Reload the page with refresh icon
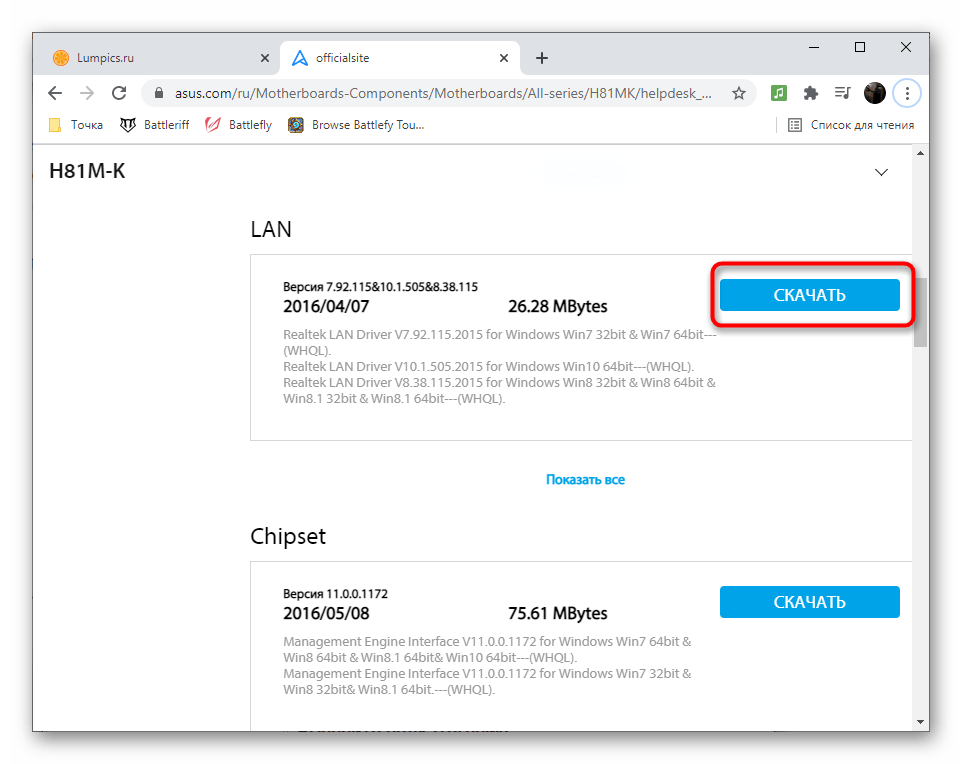Viewport: 962px width, 764px height. tap(119, 93)
